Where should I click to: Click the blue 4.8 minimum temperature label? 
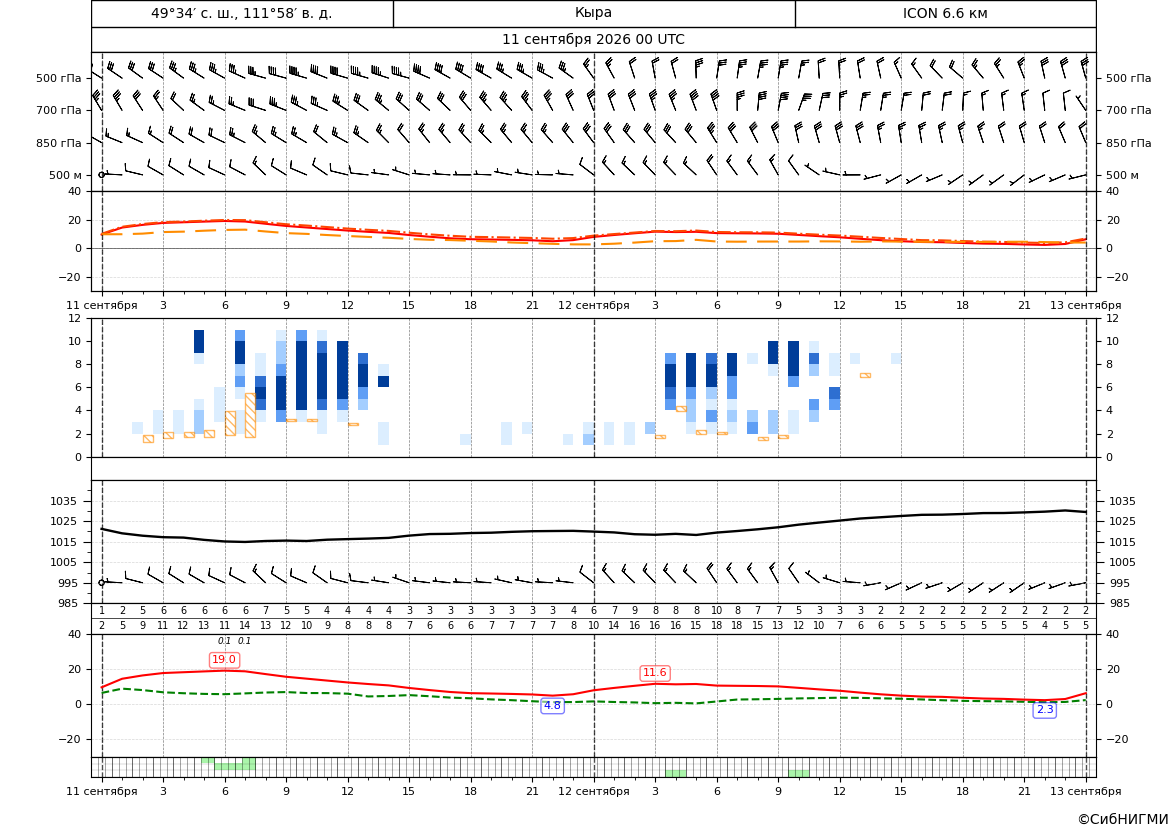[x=552, y=705]
